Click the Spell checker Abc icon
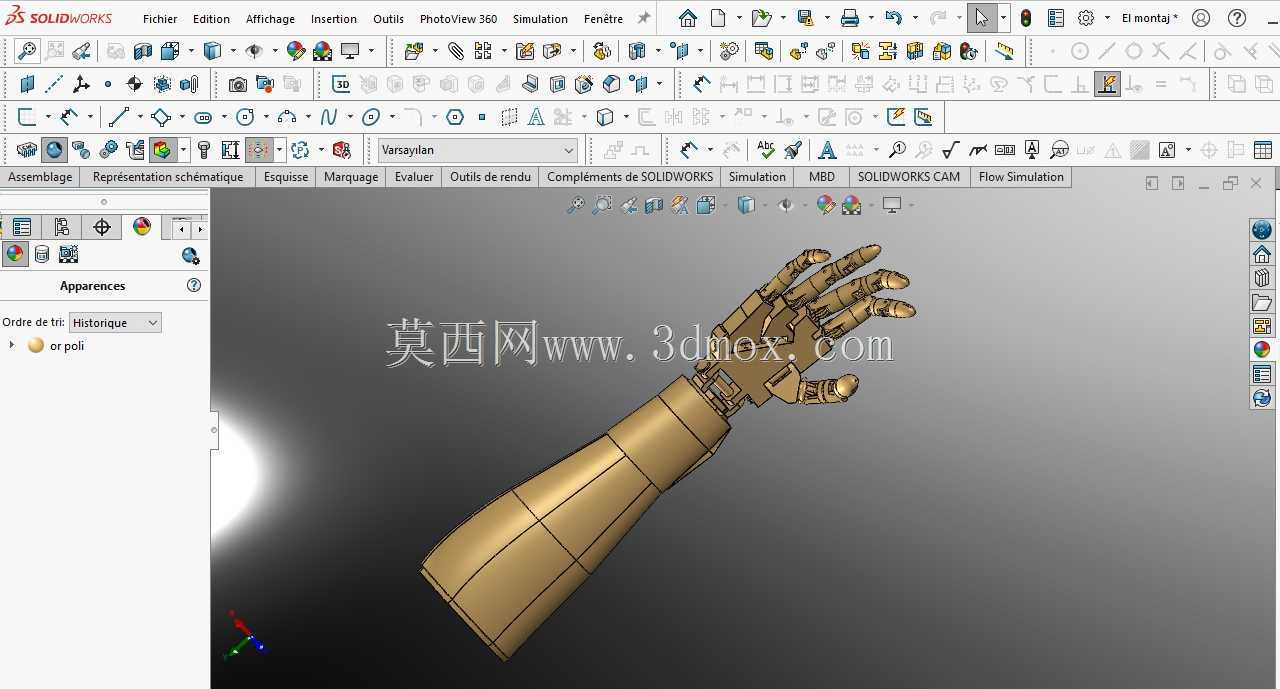Screen dimensions: 1280x689 (x=766, y=150)
